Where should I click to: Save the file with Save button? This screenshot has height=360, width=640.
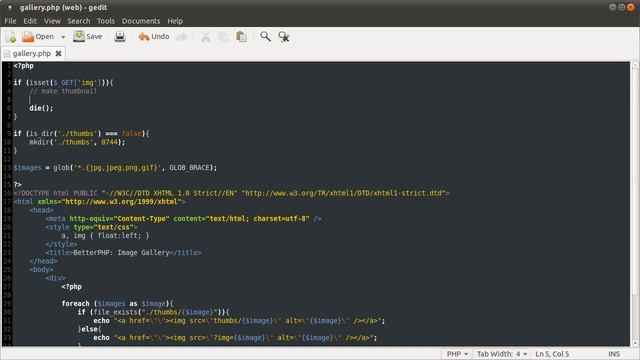(x=87, y=37)
